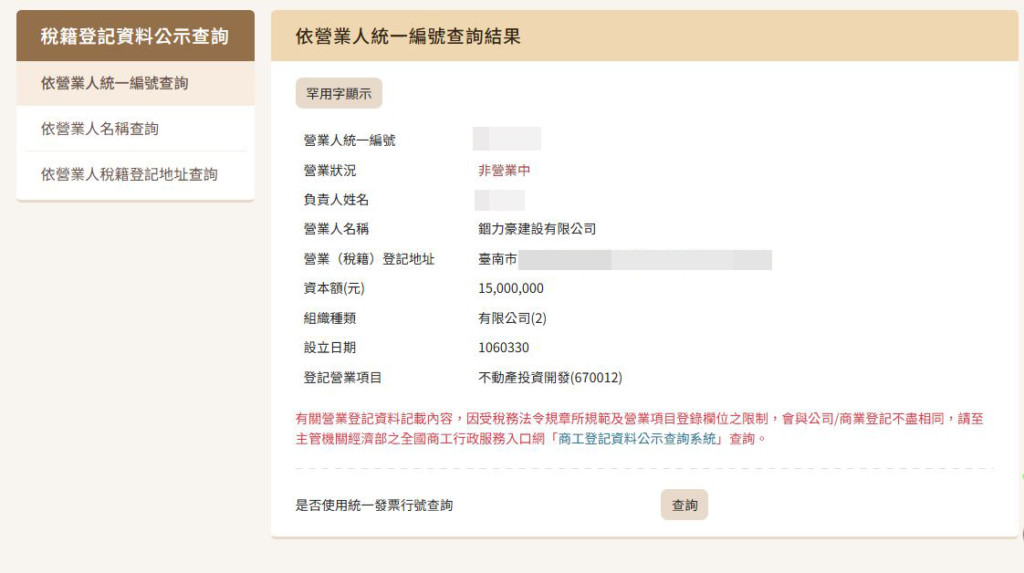Viewport: 1024px width, 573px height.
Task: Click 稅籍登記資料公示查詢 sidebar header
Action: tap(135, 37)
